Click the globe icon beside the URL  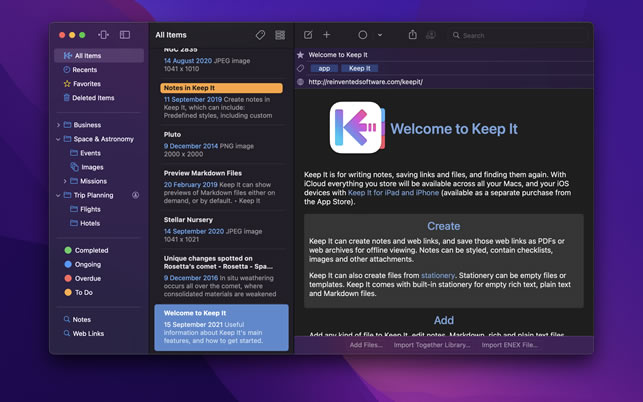[x=301, y=82]
